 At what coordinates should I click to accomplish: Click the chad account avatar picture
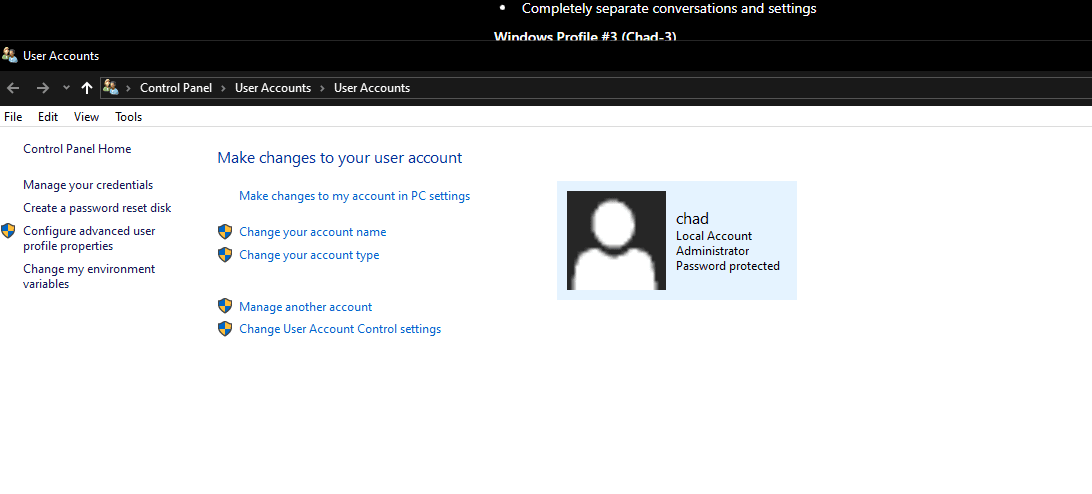616,240
